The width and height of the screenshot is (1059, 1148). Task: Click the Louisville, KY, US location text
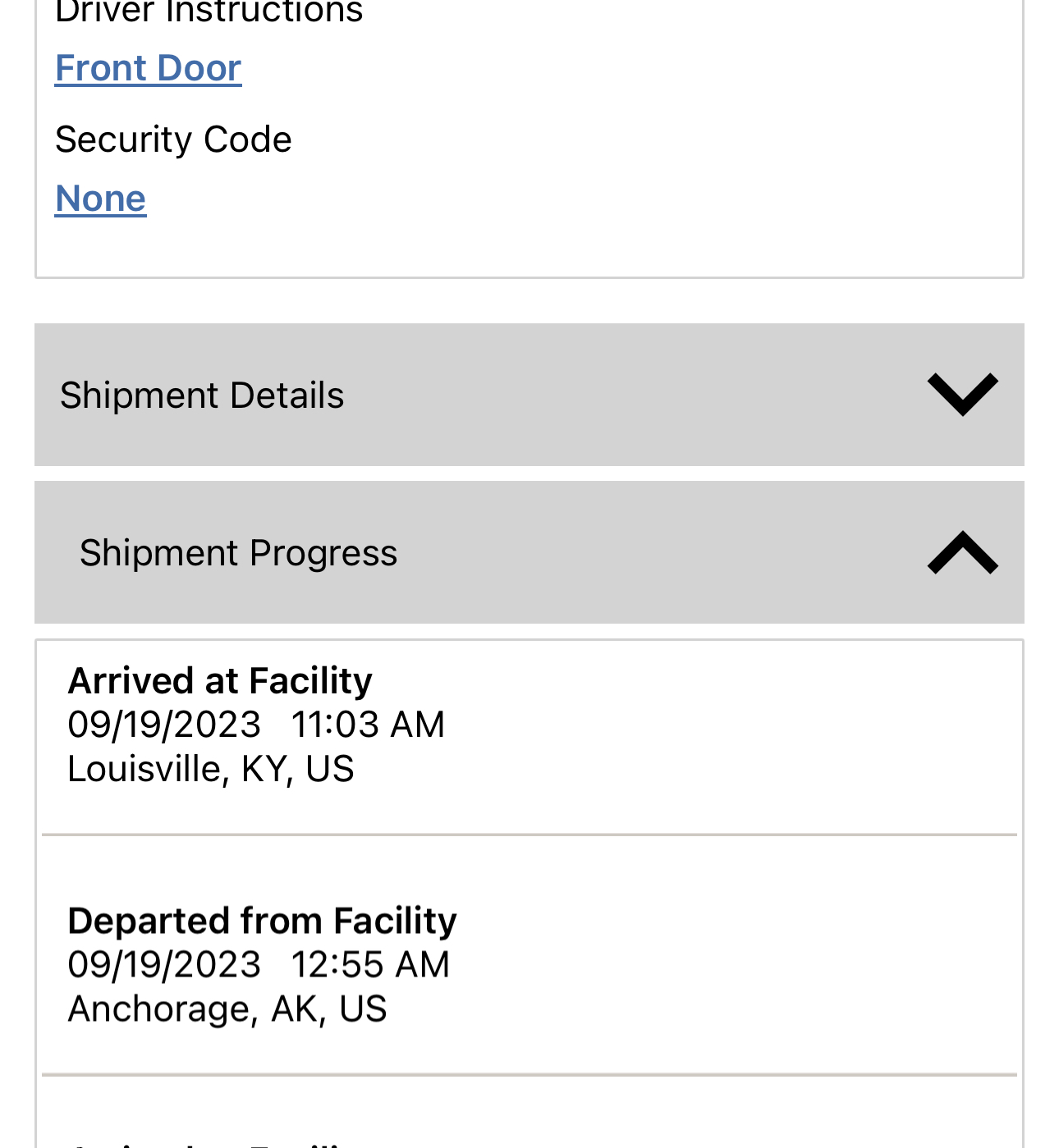click(x=211, y=769)
